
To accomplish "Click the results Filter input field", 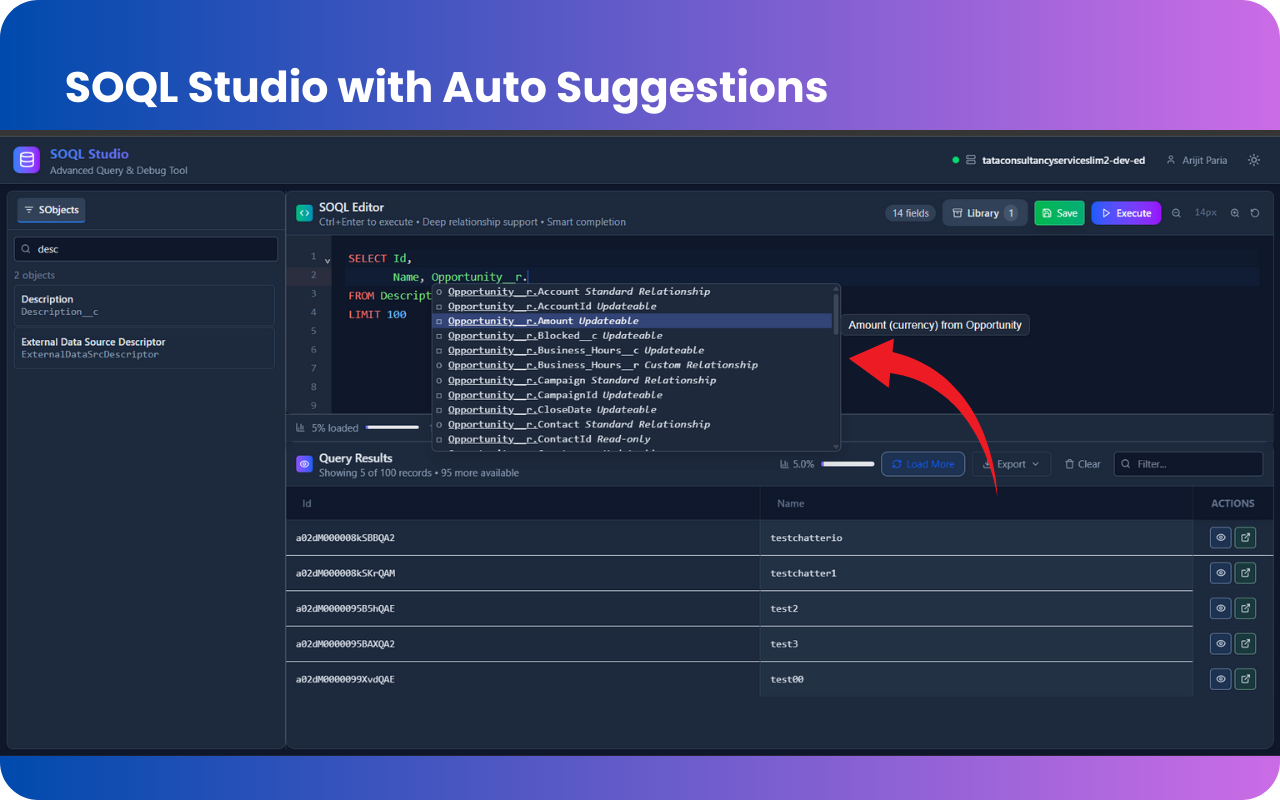I will pyautogui.click(x=1188, y=463).
